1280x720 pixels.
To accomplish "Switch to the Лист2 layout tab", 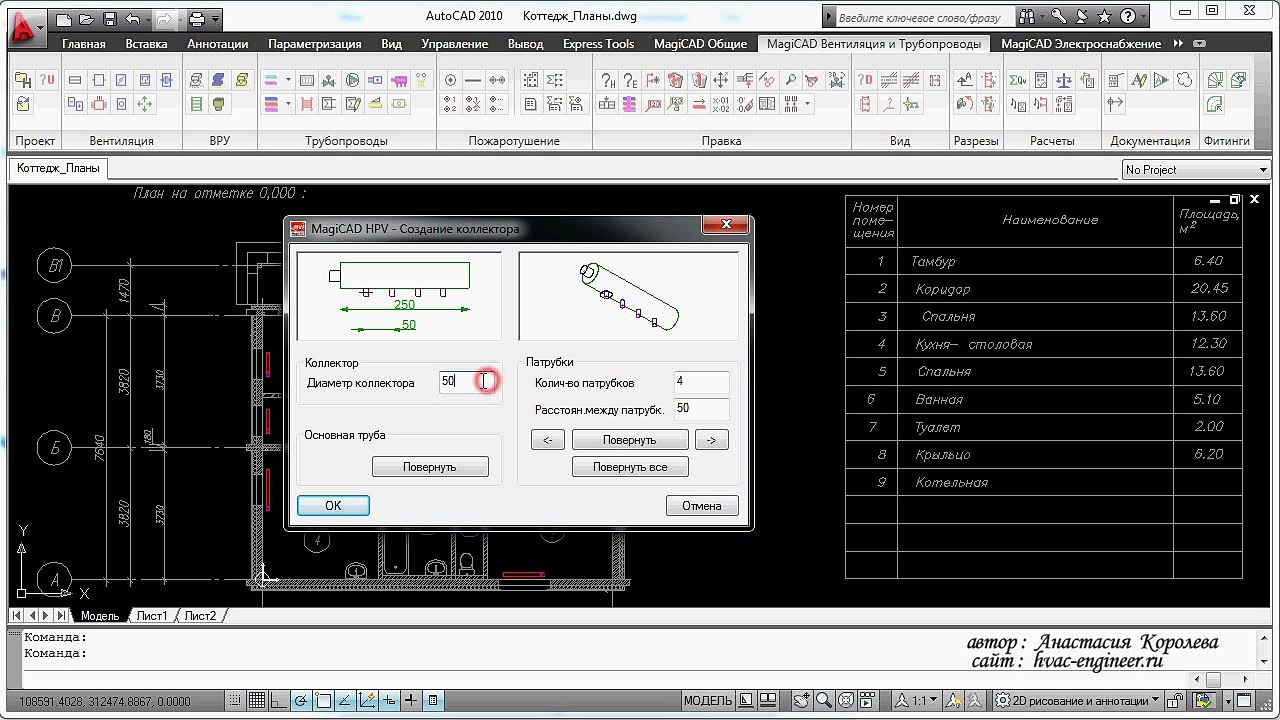I will point(200,616).
